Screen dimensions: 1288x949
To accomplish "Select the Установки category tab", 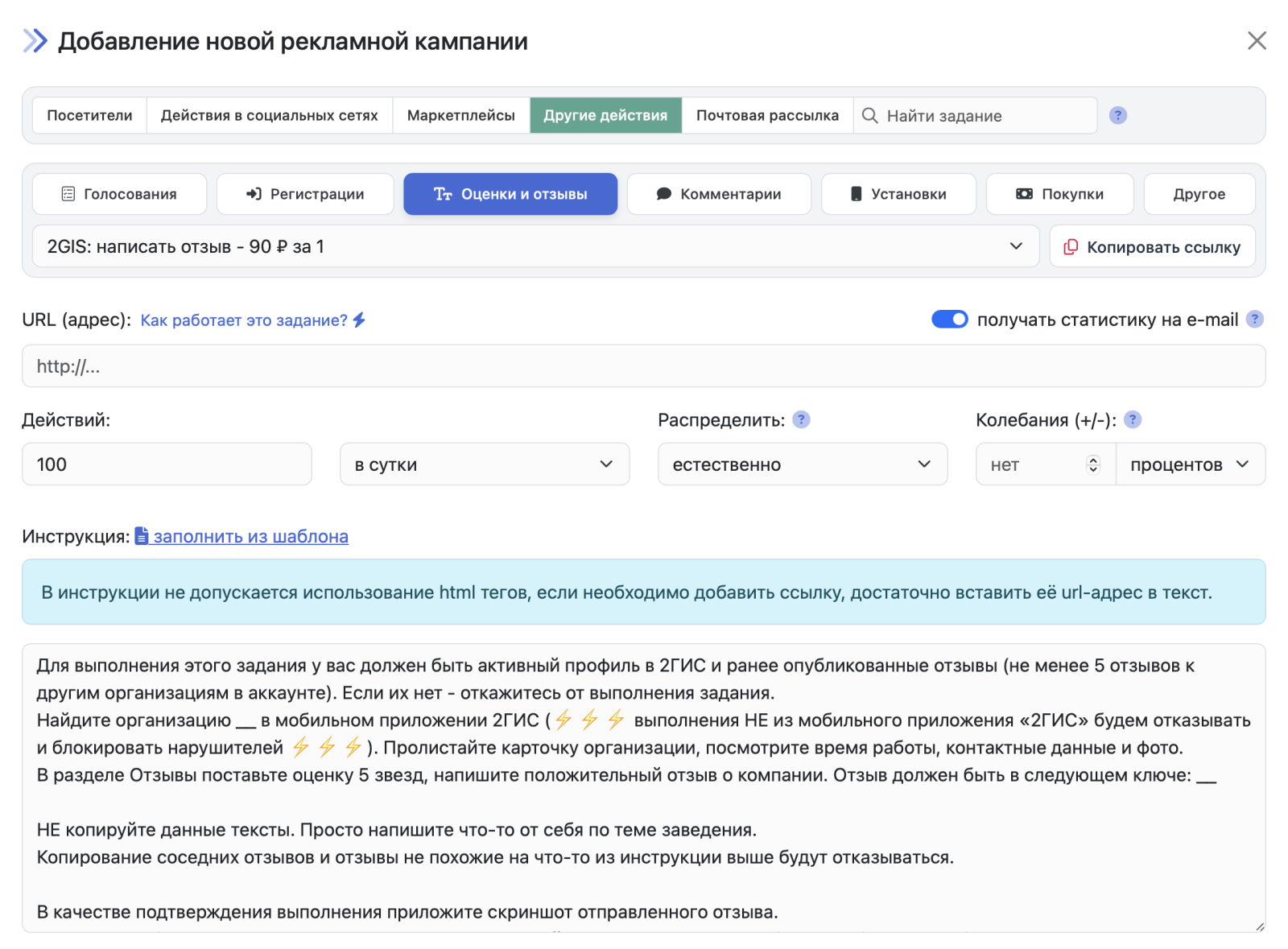I will [x=898, y=194].
